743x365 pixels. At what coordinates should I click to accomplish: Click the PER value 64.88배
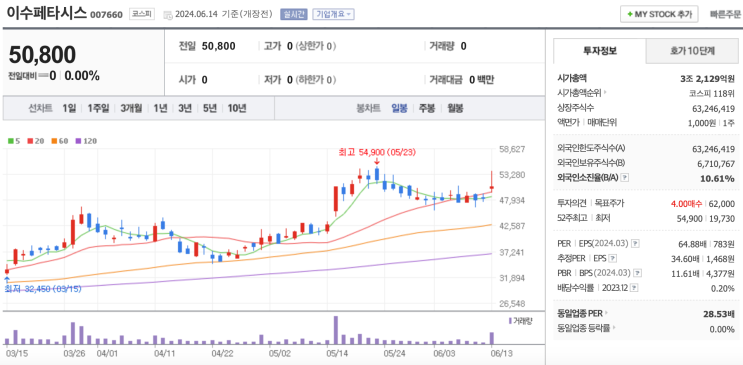coord(692,244)
